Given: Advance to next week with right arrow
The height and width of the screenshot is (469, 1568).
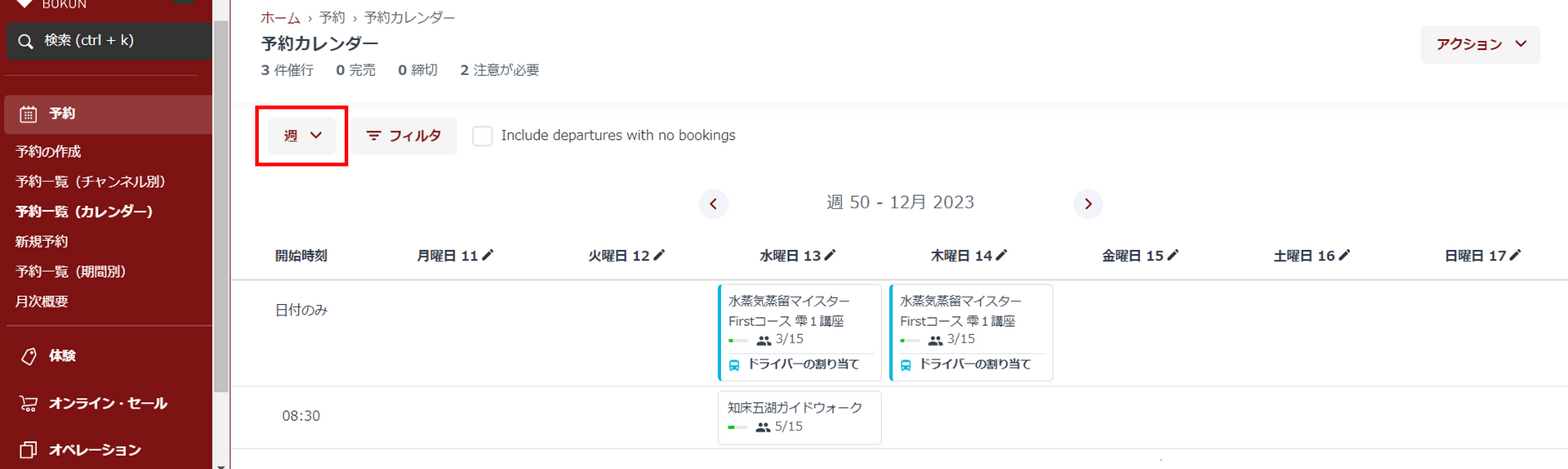Looking at the screenshot, I should click(1088, 203).
